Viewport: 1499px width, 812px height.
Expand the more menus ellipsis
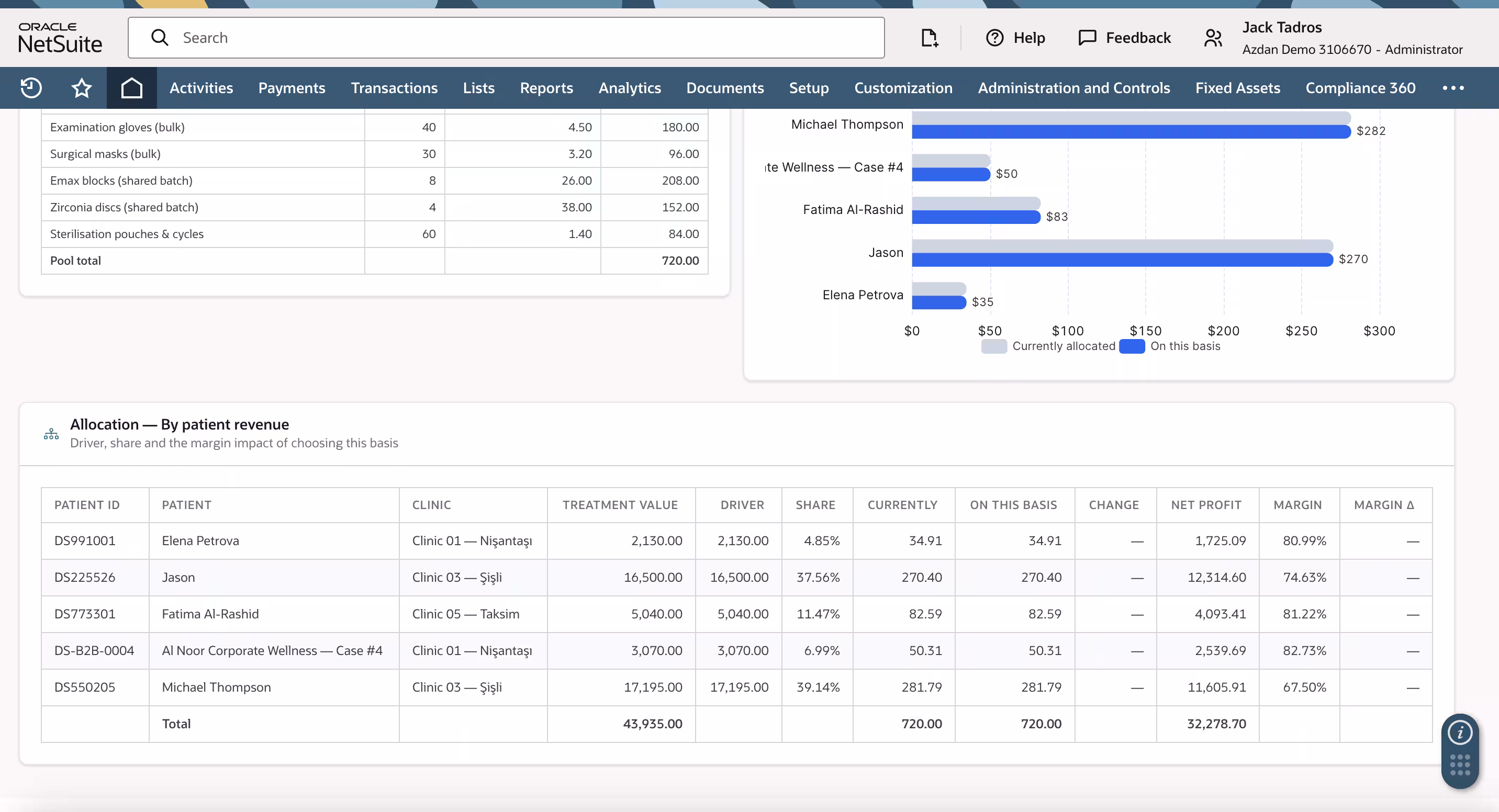1453,88
